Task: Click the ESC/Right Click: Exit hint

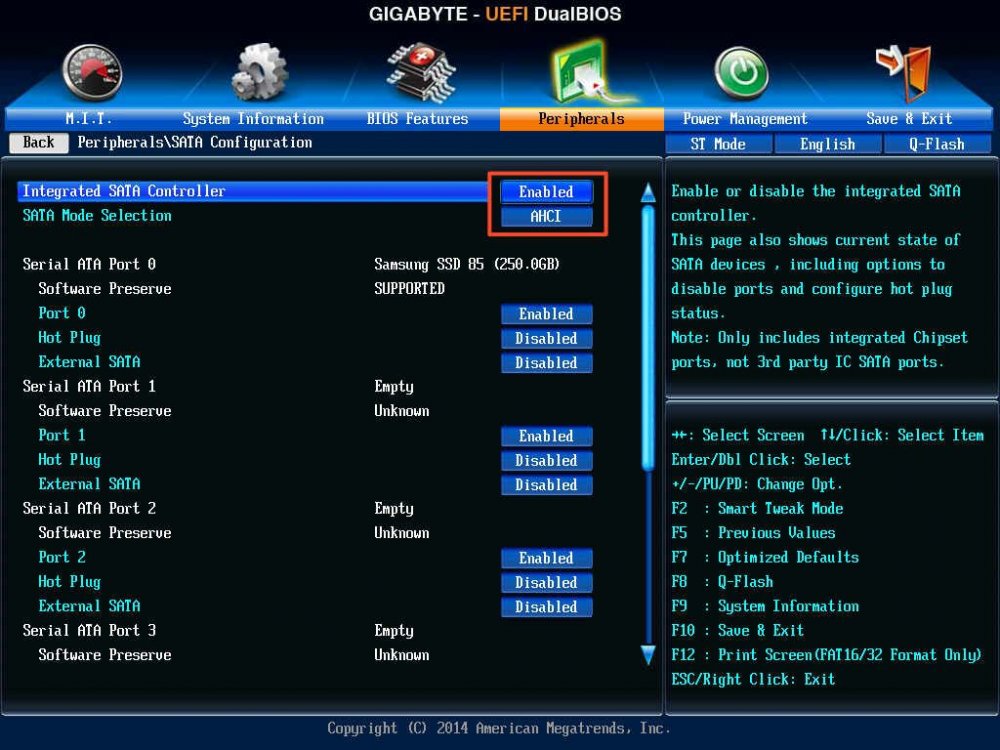Action: [753, 679]
